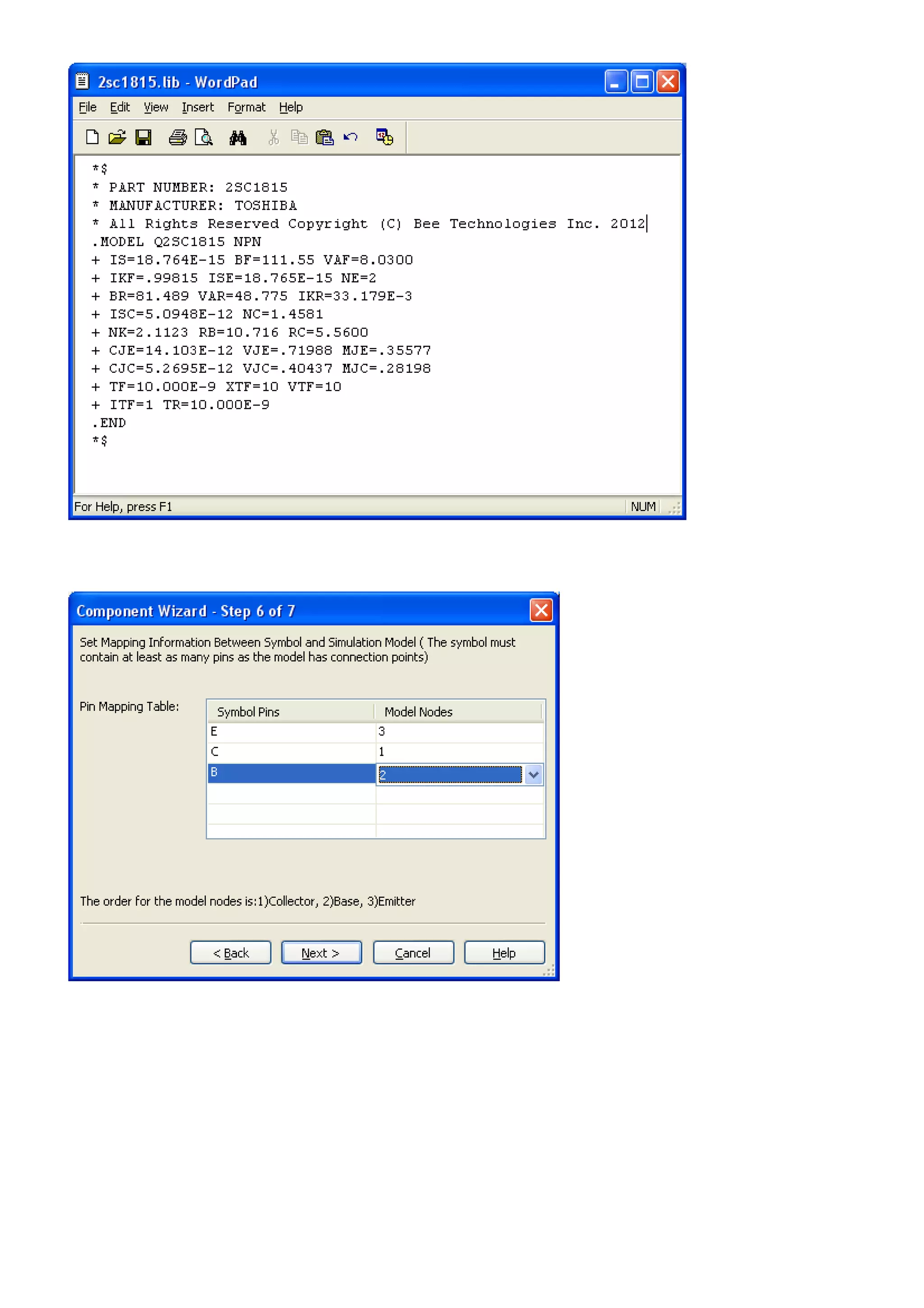Click the Save floppy disk icon
924x1308 pixels.
click(143, 137)
